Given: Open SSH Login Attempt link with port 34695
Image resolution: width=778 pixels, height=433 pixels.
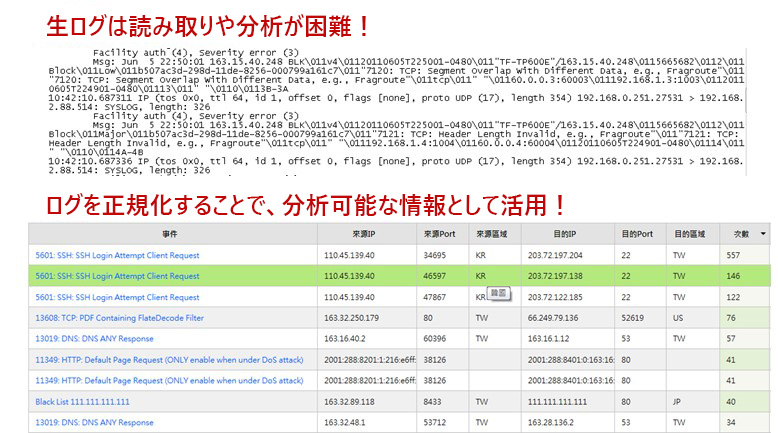Looking at the screenshot, I should pyautogui.click(x=117, y=255).
